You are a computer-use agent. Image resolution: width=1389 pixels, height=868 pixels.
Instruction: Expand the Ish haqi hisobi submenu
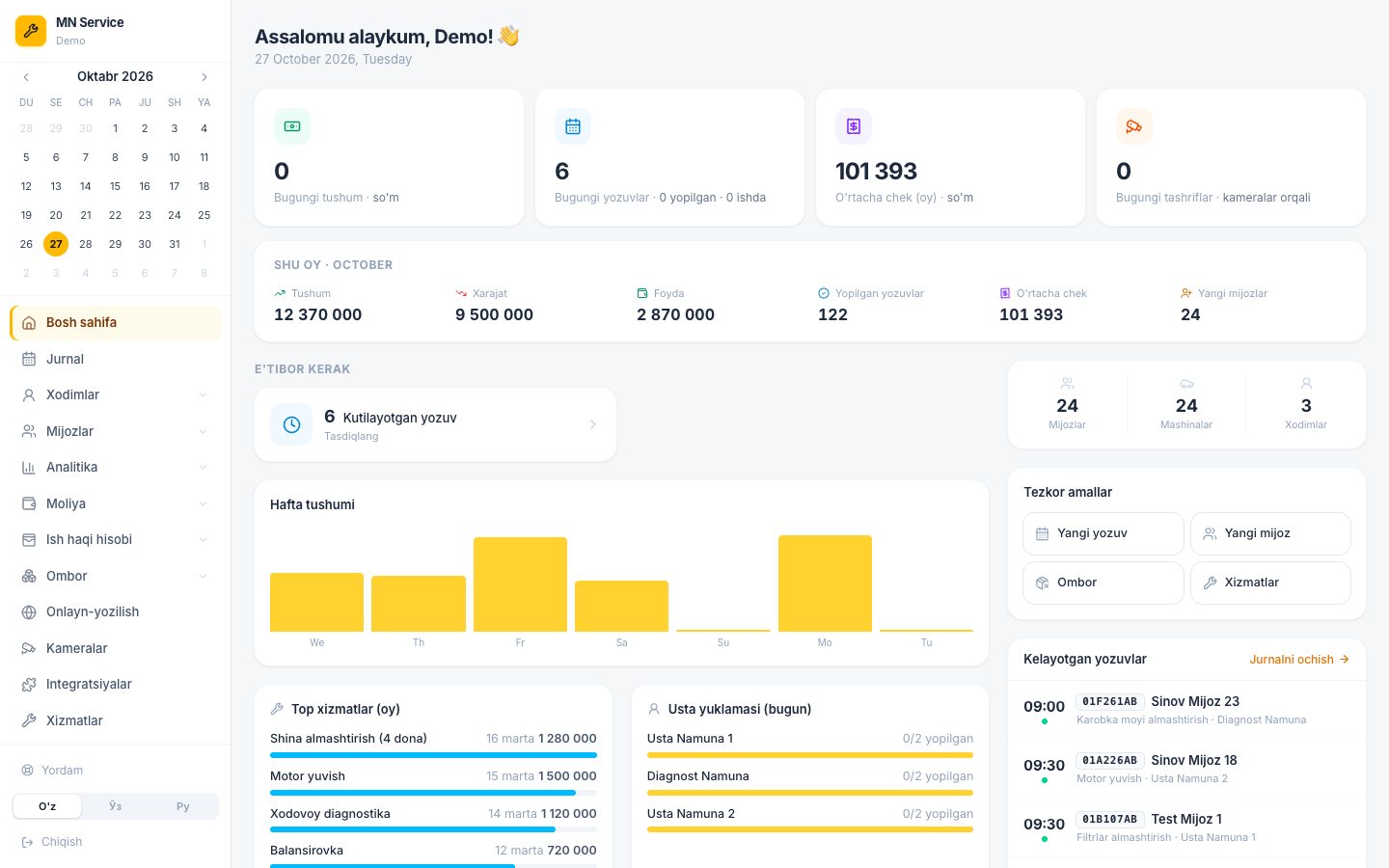coord(203,540)
